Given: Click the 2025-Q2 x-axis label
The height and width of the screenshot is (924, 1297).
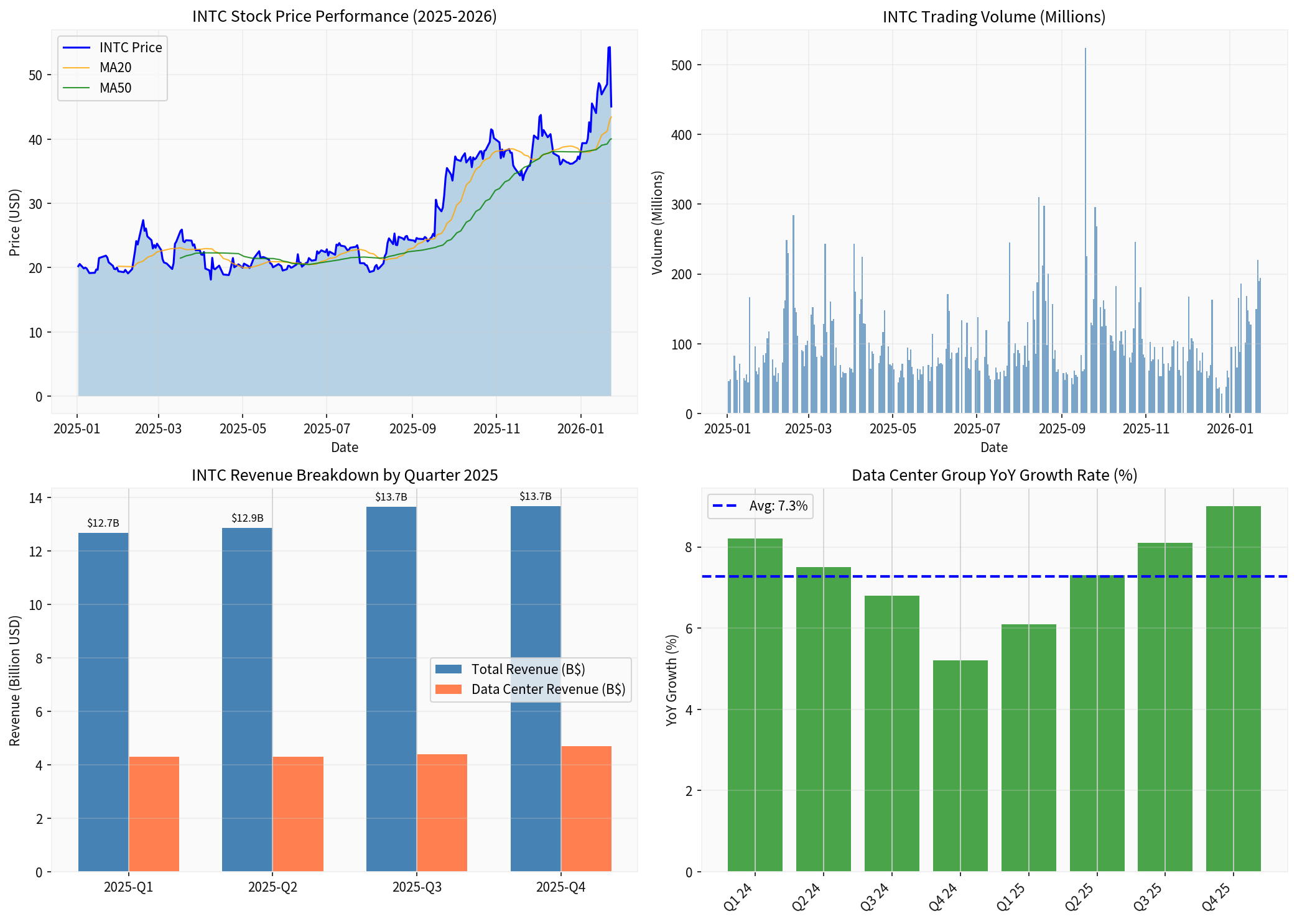Looking at the screenshot, I should (x=272, y=887).
